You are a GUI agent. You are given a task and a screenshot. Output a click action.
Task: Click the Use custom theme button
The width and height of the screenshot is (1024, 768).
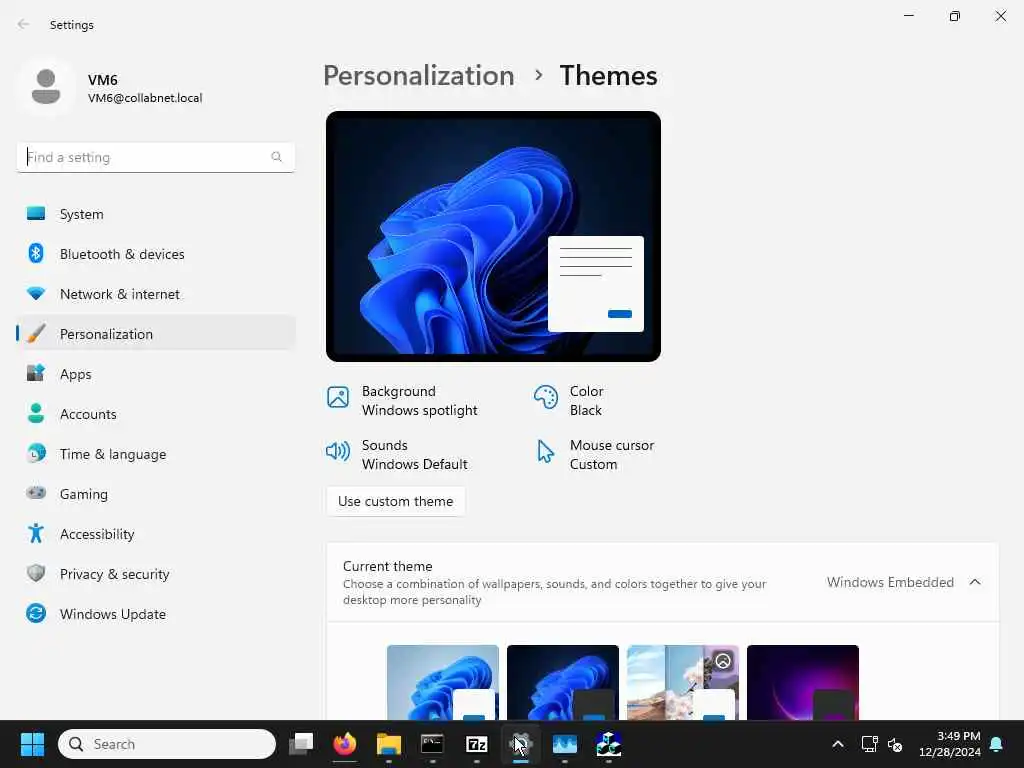[396, 502]
